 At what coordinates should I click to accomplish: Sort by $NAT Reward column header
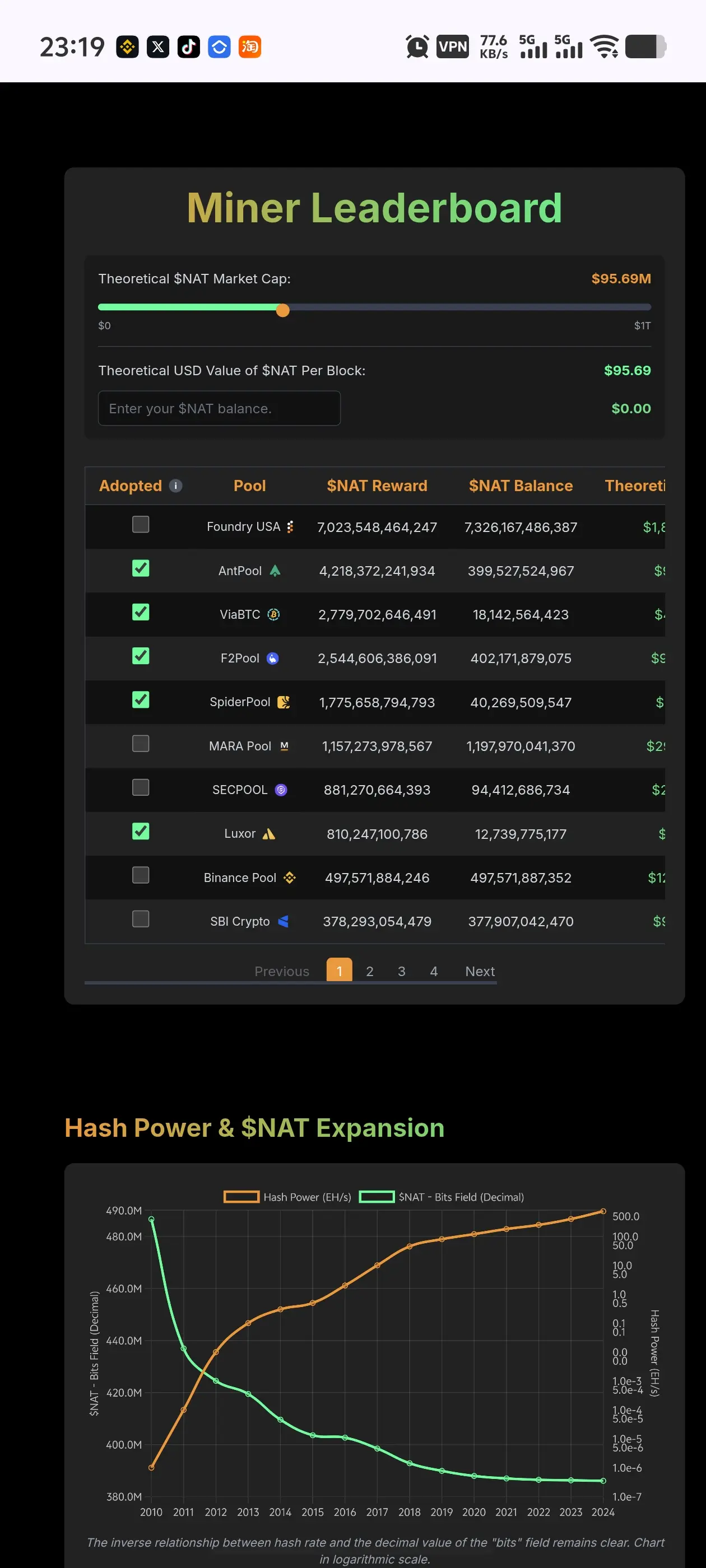pos(377,486)
